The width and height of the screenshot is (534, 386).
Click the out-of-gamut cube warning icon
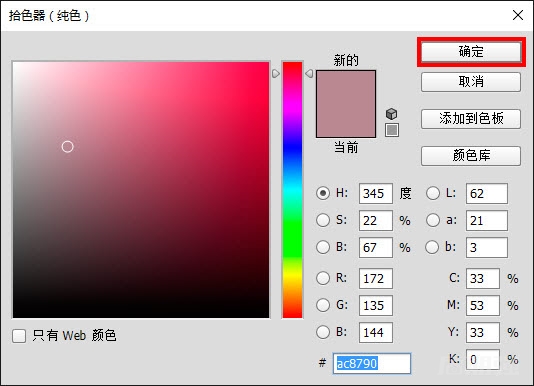392,114
